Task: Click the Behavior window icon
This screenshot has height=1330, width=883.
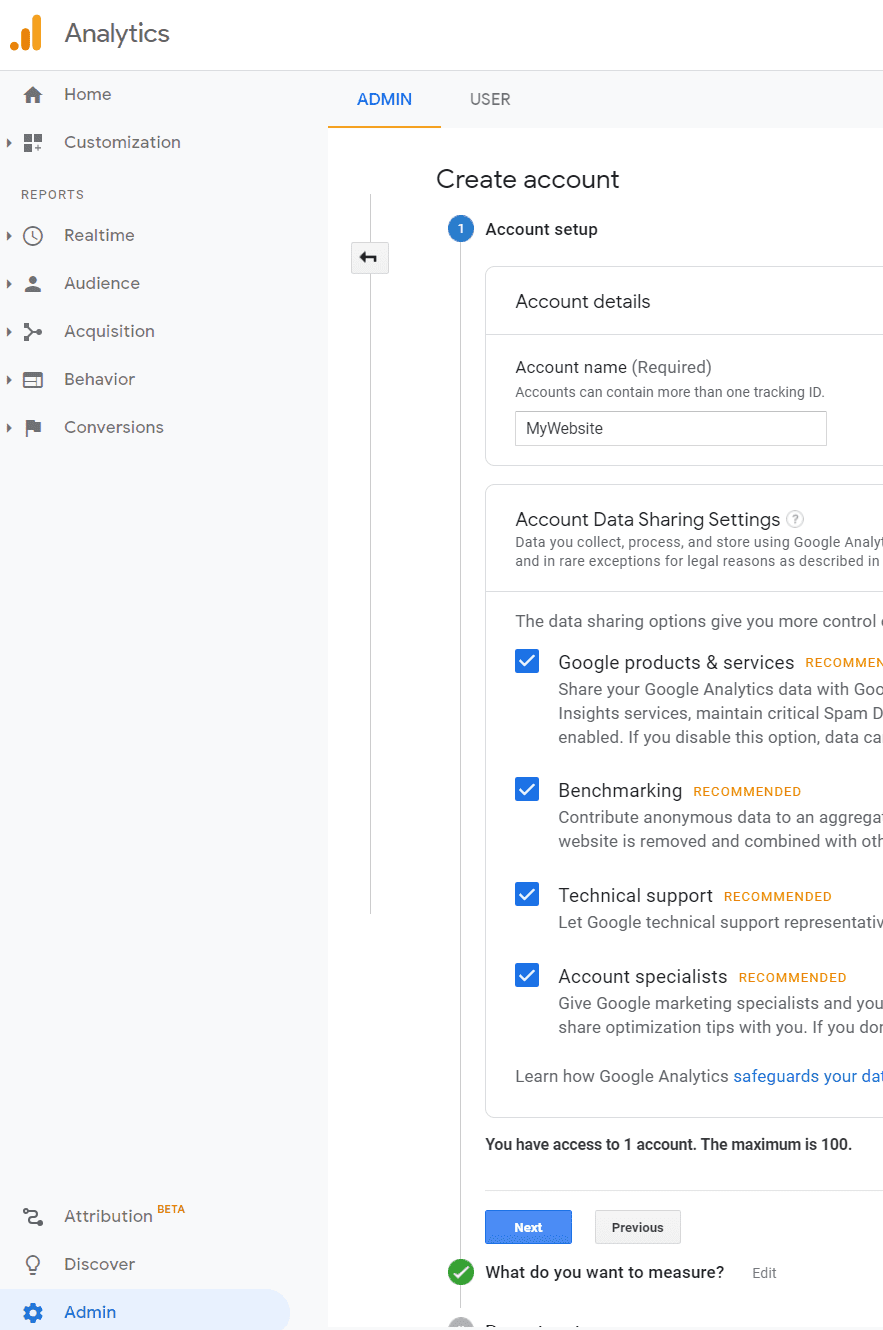Action: [x=33, y=380]
